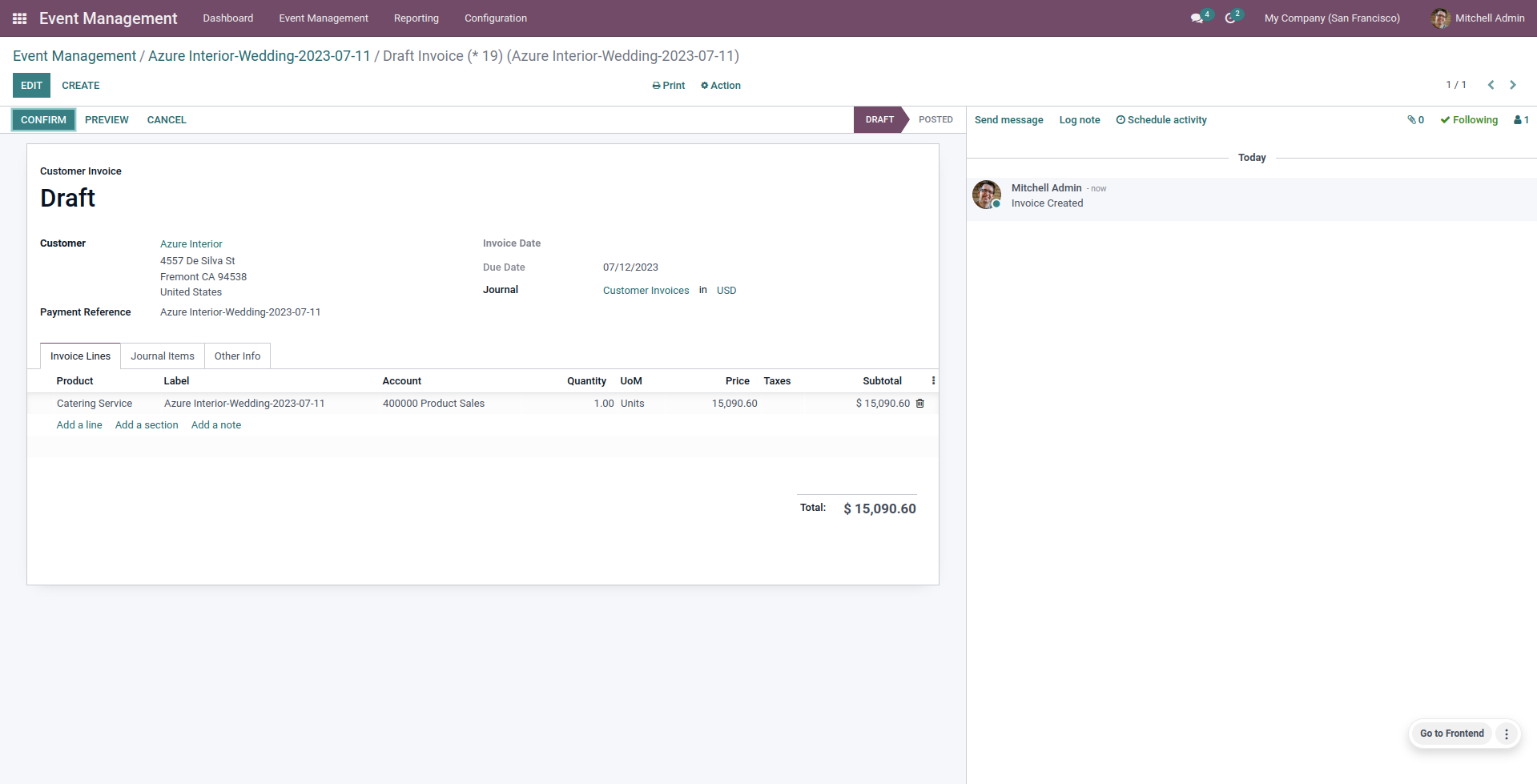Click the Event Management app title
This screenshot has width=1537, height=784.
click(108, 18)
